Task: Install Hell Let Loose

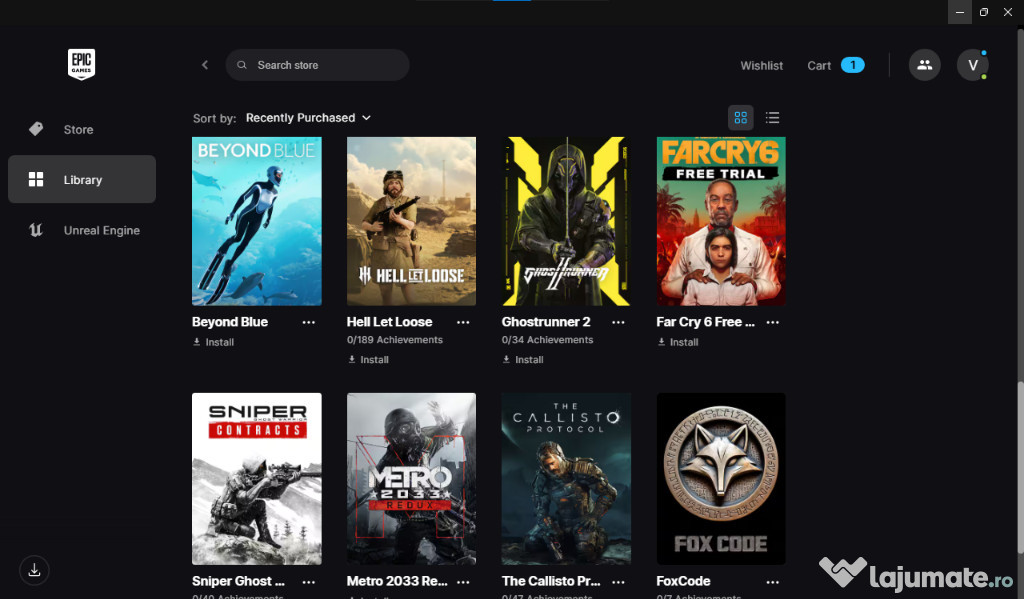Action: [368, 359]
